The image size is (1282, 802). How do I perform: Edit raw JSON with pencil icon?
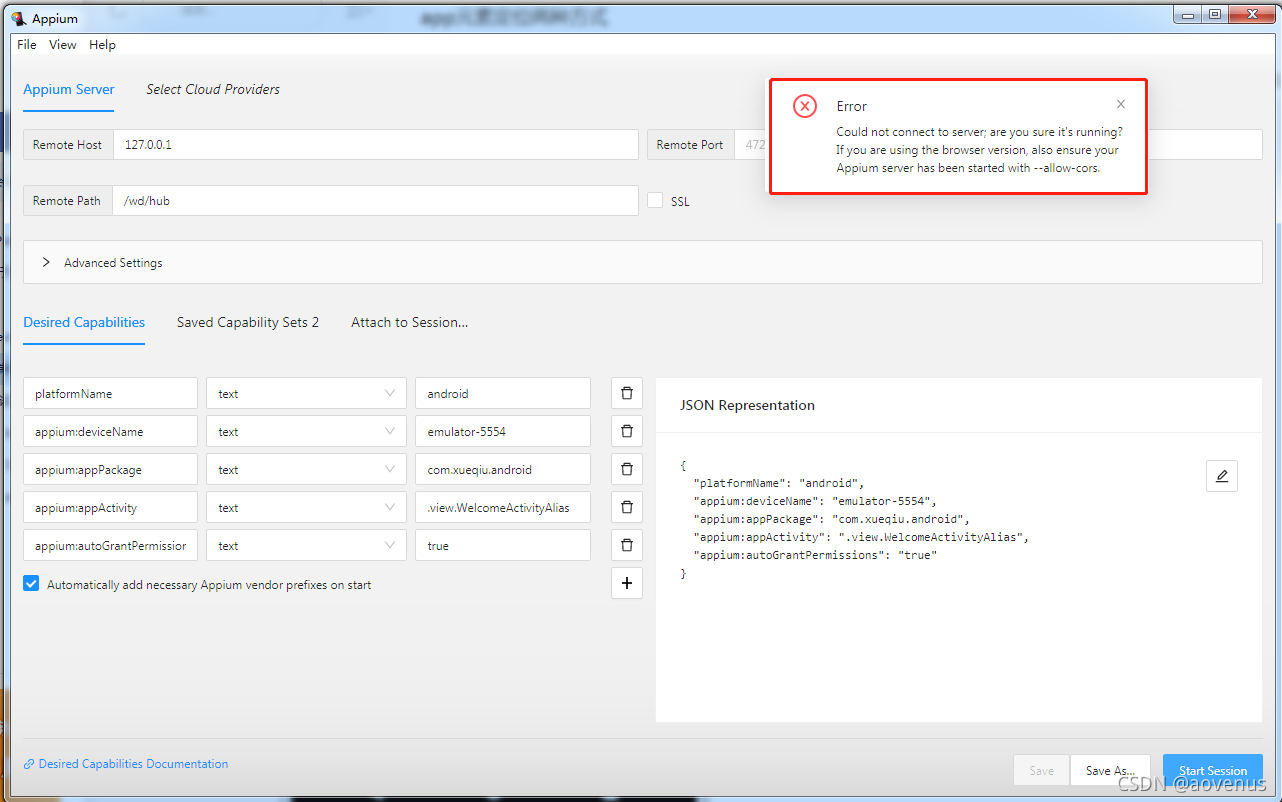click(x=1222, y=476)
